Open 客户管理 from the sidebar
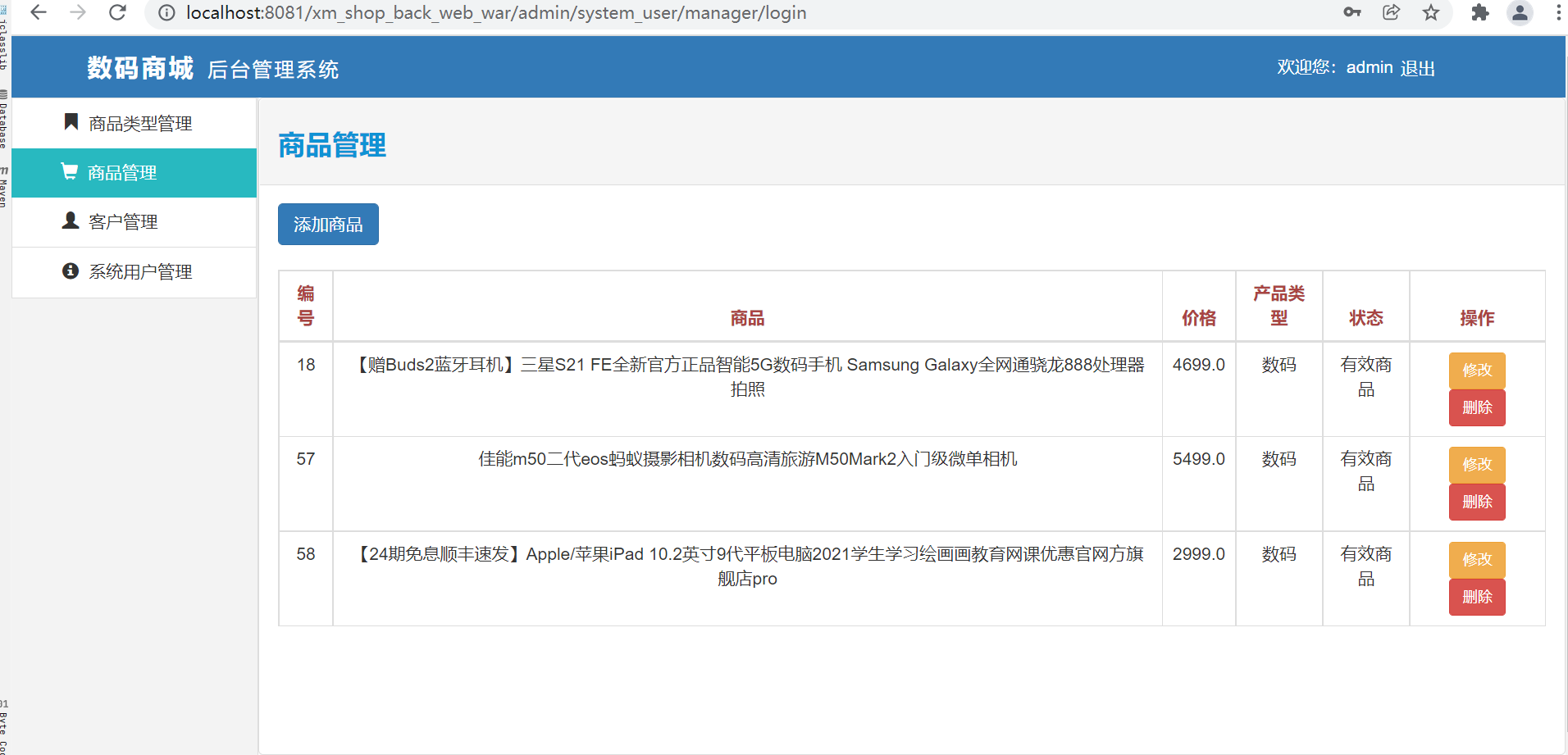 [123, 221]
